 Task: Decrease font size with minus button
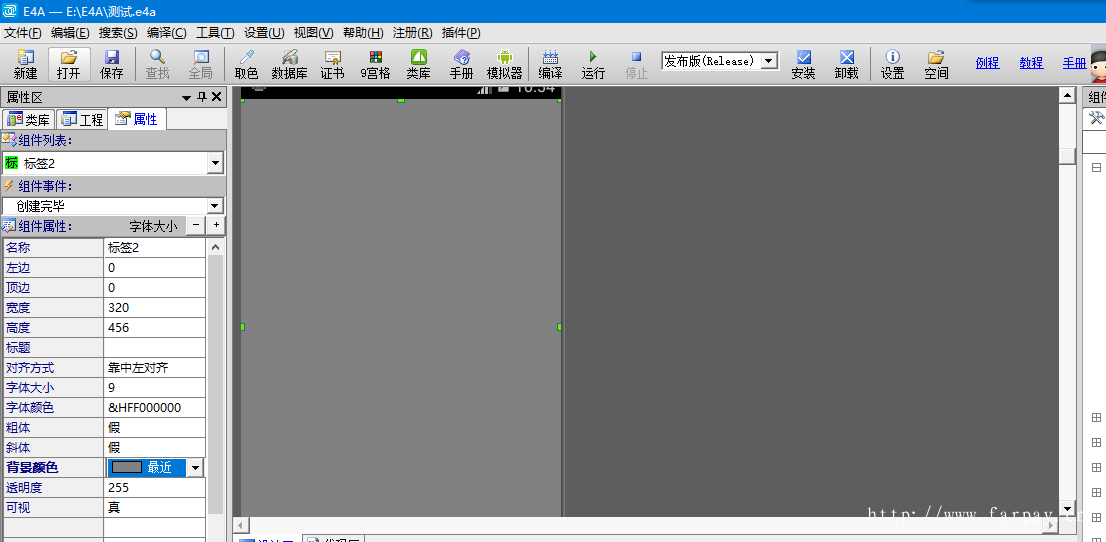pyautogui.click(x=196, y=226)
